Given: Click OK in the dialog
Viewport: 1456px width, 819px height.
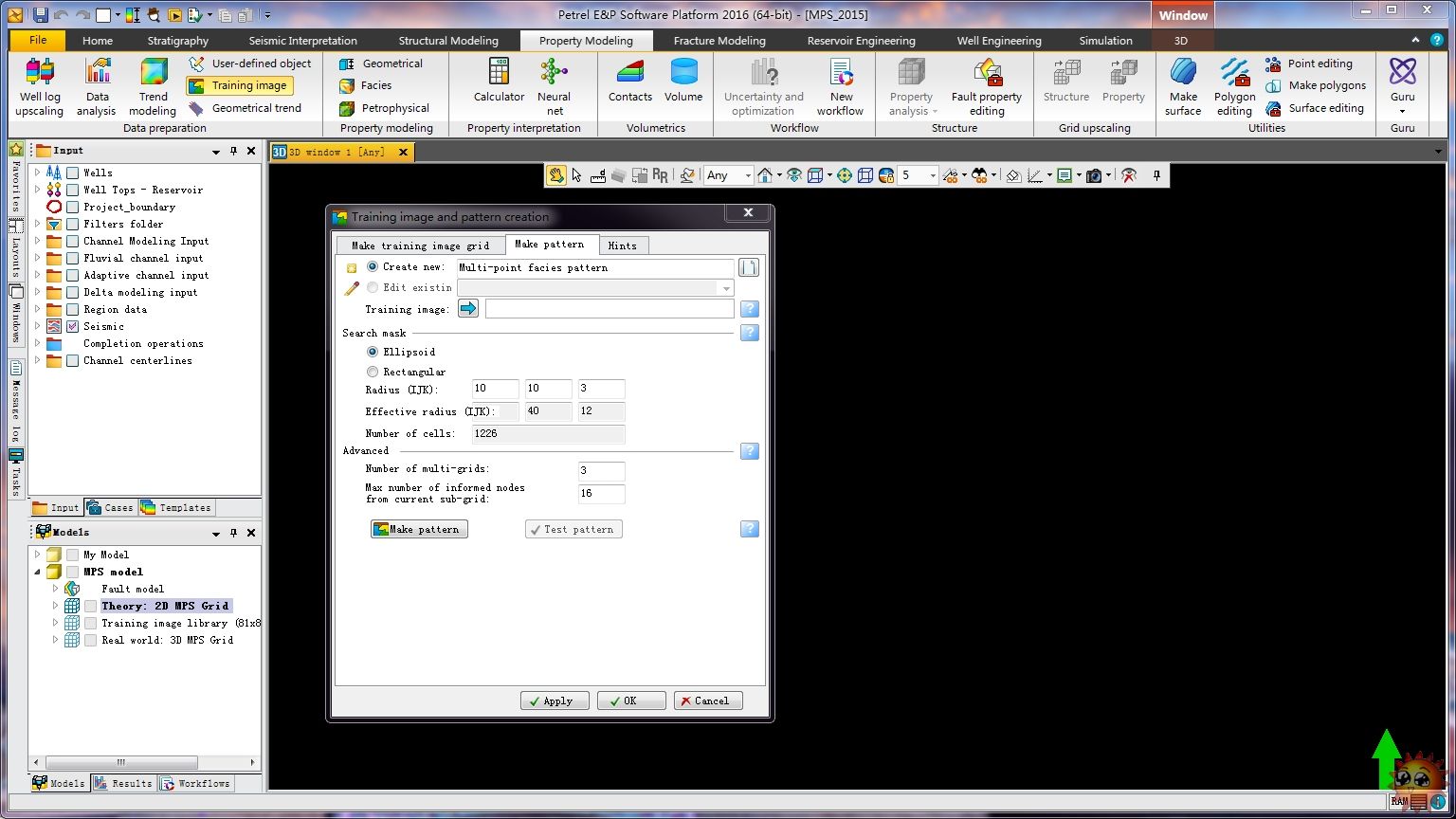Looking at the screenshot, I should click(631, 701).
